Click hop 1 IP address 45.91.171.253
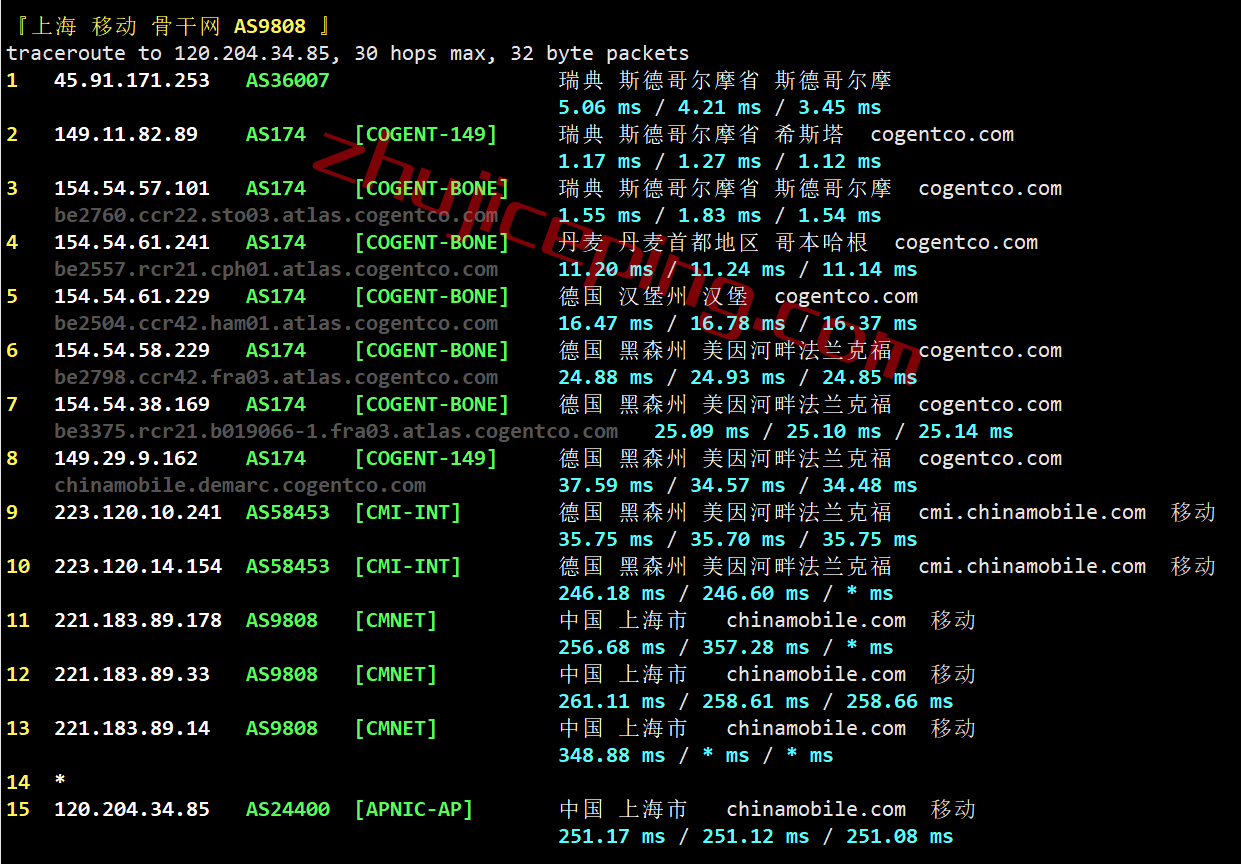The height and width of the screenshot is (864, 1241). [132, 80]
